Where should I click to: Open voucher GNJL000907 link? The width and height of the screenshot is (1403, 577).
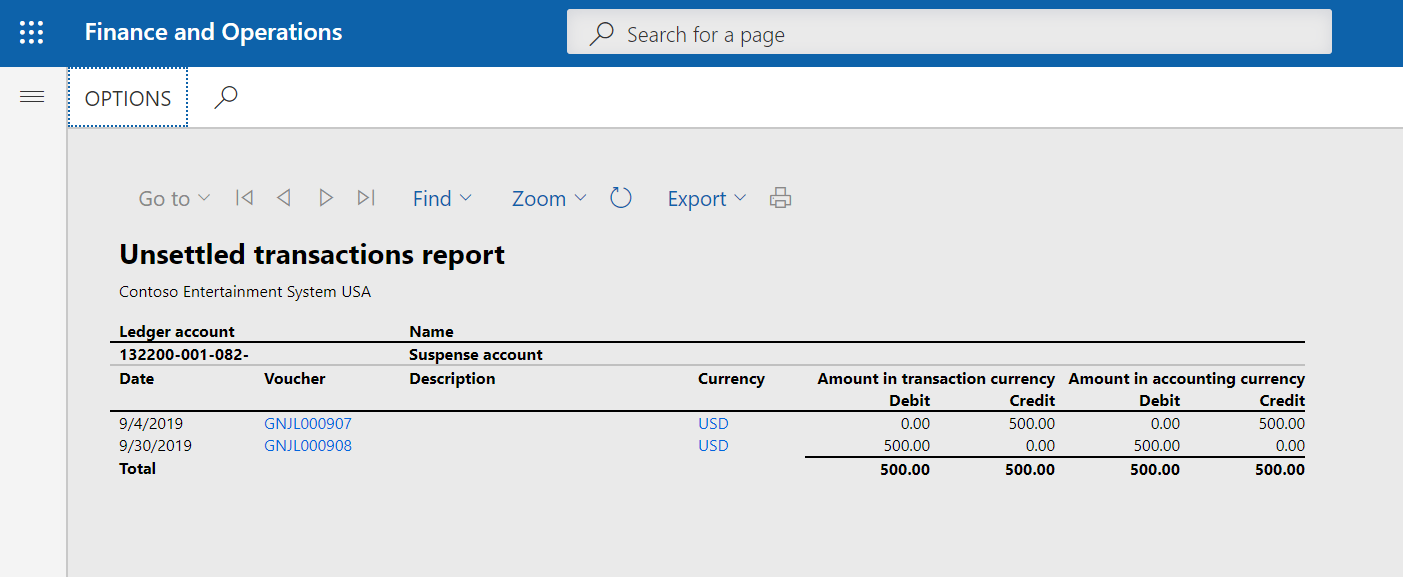click(x=308, y=424)
